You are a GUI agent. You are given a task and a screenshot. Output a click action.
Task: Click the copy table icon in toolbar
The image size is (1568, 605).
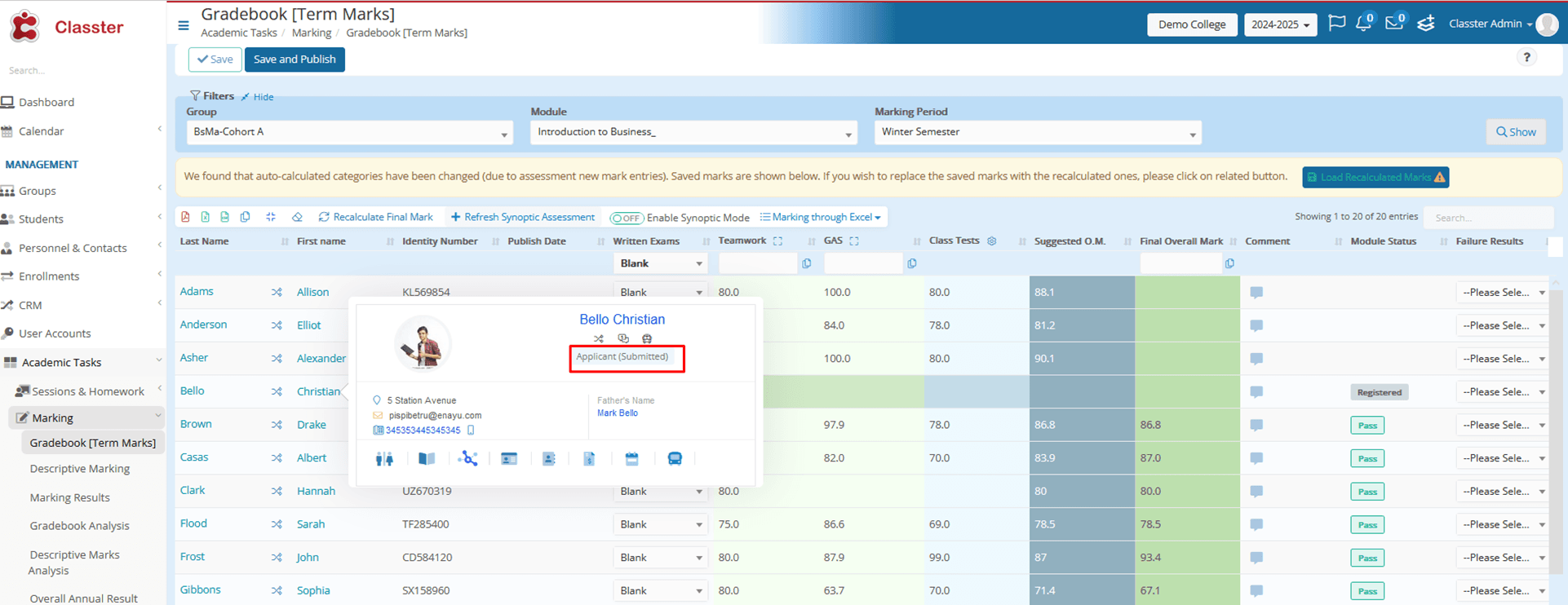[245, 217]
